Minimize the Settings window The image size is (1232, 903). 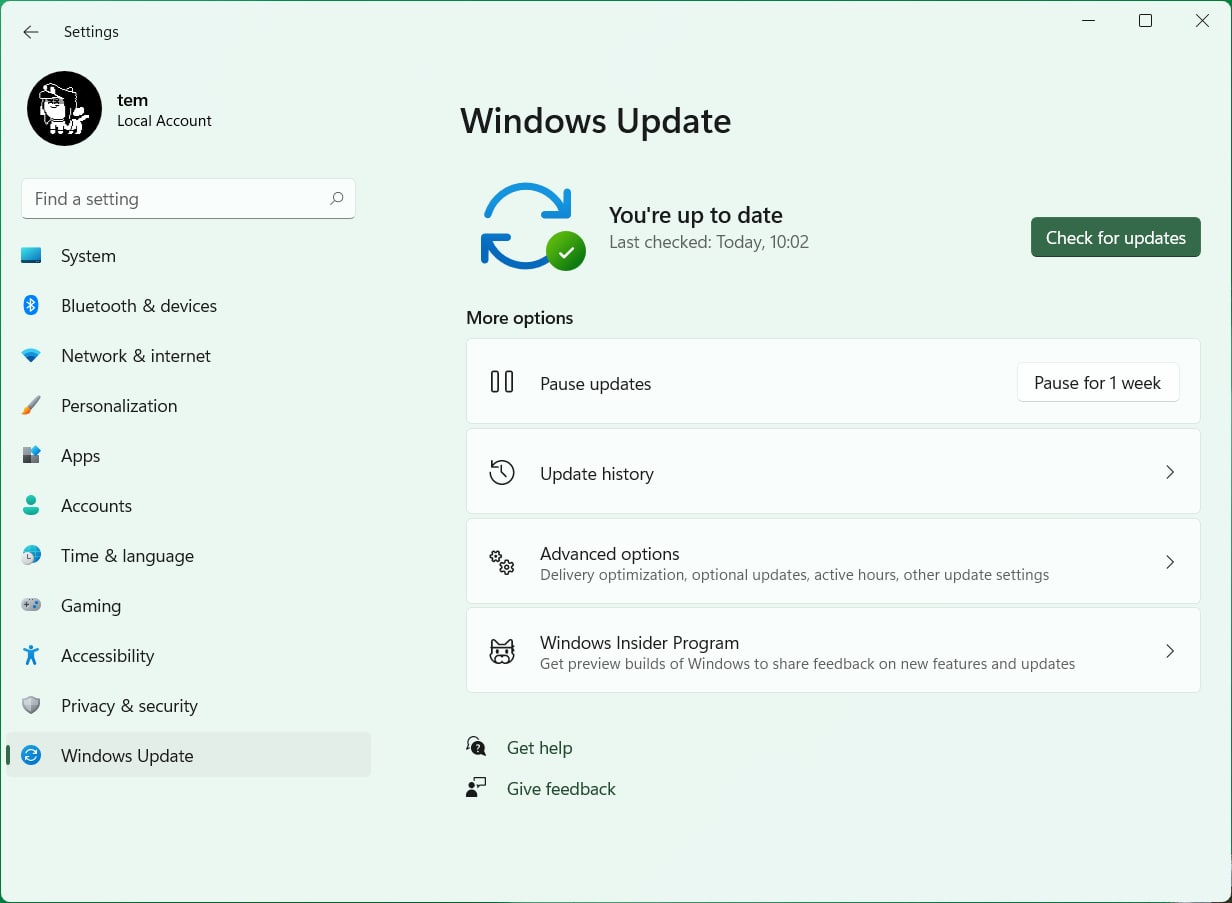coord(1088,21)
